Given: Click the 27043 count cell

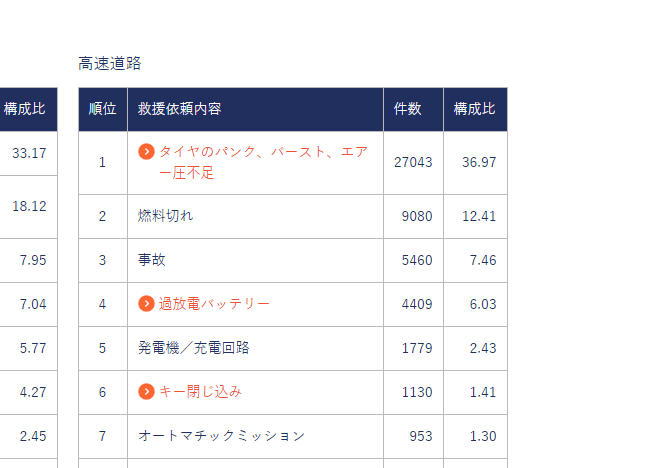Looking at the screenshot, I should point(413,162).
